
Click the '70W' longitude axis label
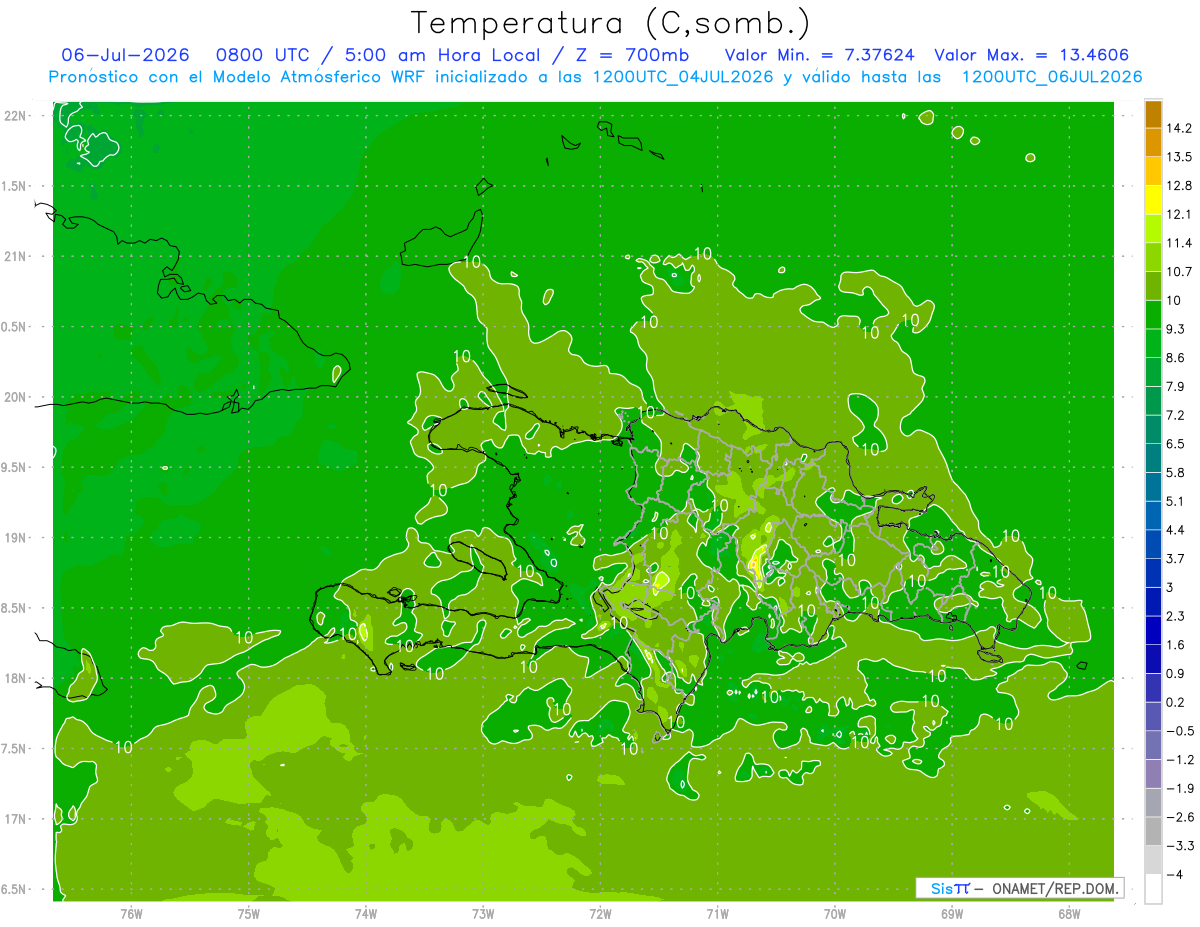tap(835, 913)
